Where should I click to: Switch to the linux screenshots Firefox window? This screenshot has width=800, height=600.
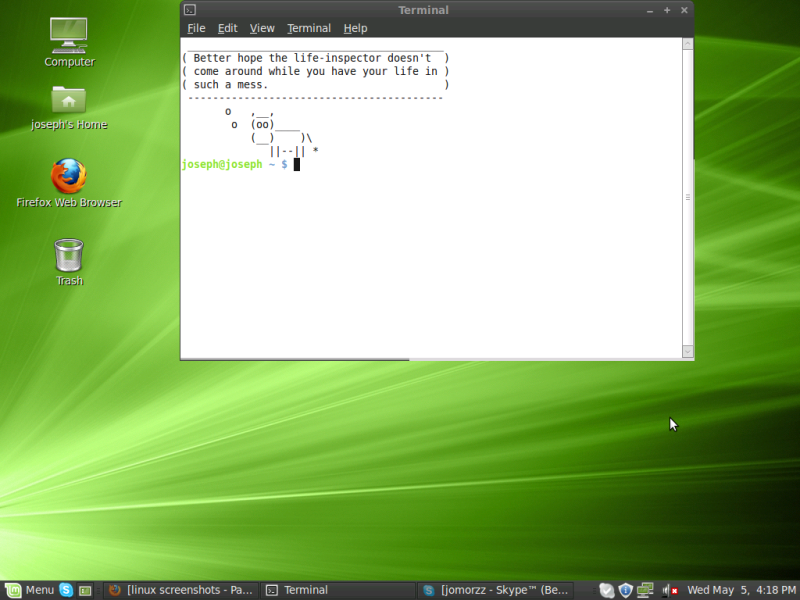pyautogui.click(x=180, y=590)
